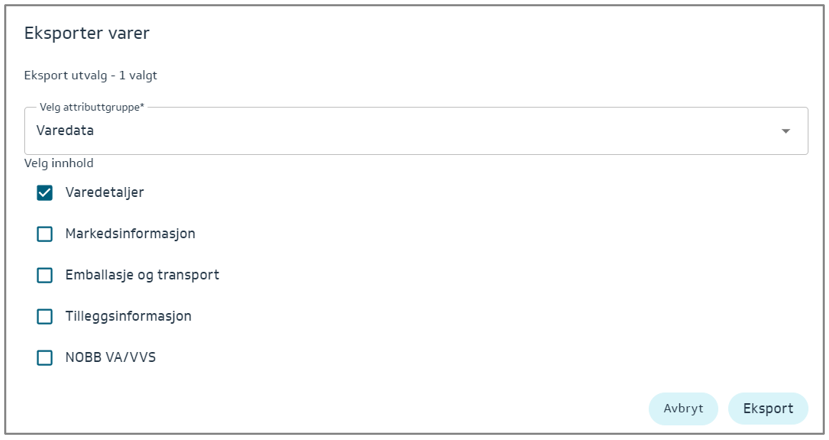The height and width of the screenshot is (440, 829).
Task: Tick the Emballasje og transport checkbox
Action: click(x=45, y=275)
